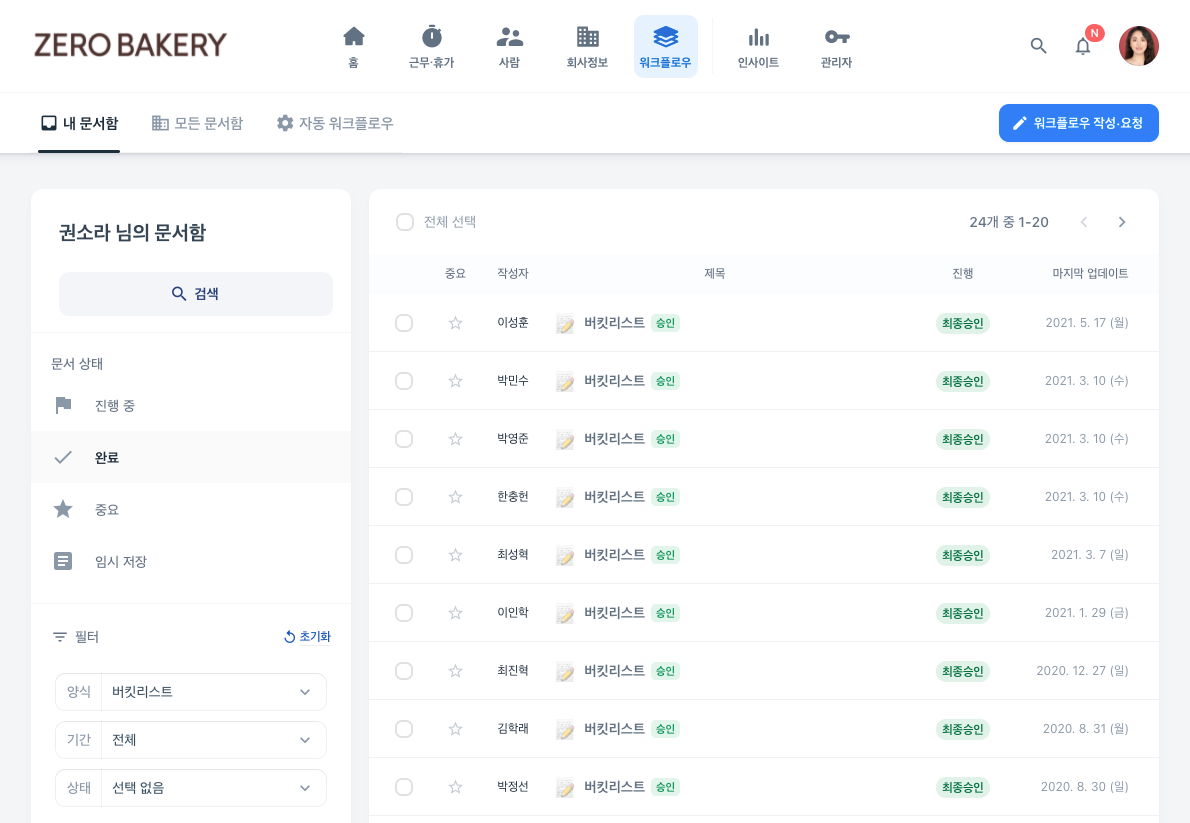Screen dimensions: 1190x823
Task: Check the 최진혁 row checkbox
Action: pyautogui.click(x=404, y=670)
